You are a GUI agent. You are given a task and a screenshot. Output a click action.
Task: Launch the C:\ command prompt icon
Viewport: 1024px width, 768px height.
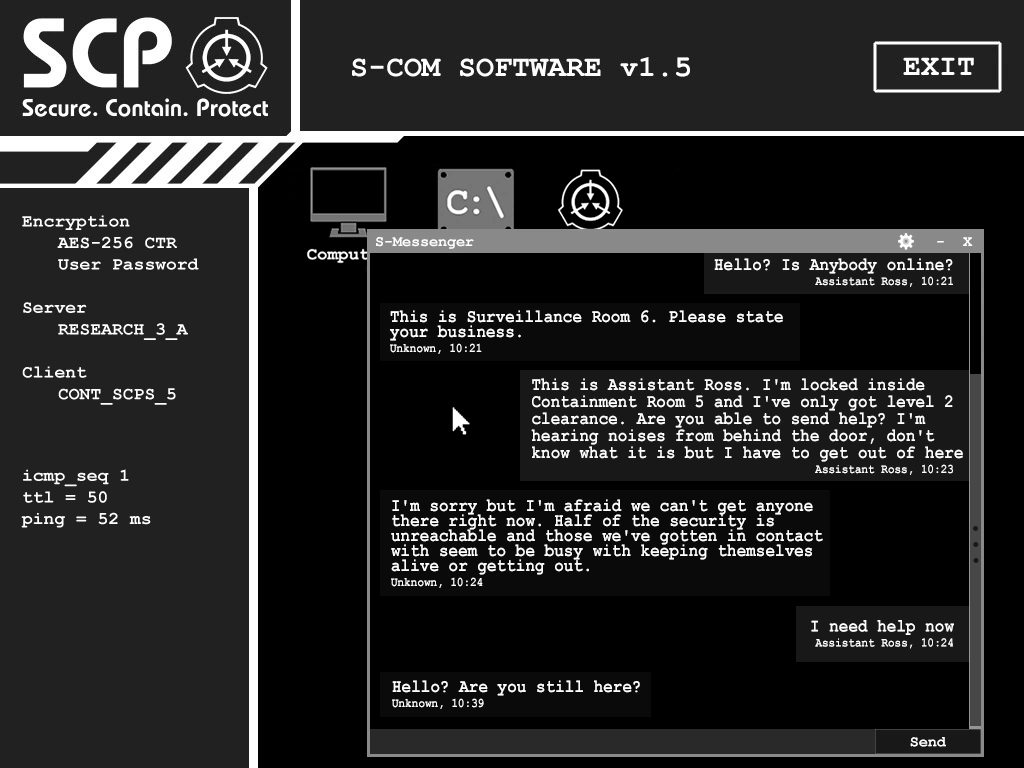point(475,199)
